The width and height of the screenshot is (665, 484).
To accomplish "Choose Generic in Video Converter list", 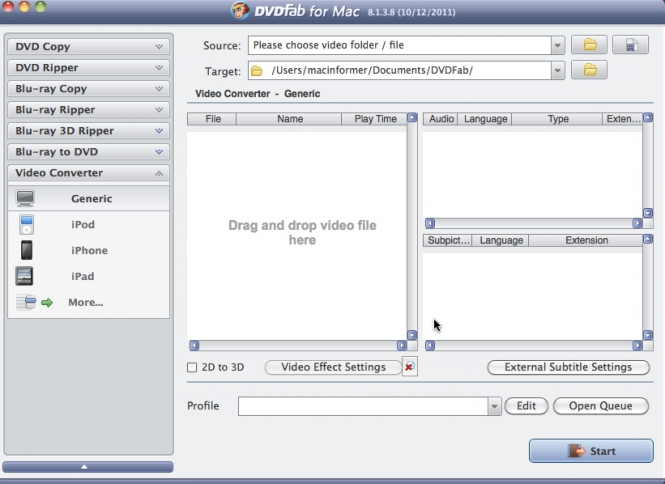I will coord(88,199).
